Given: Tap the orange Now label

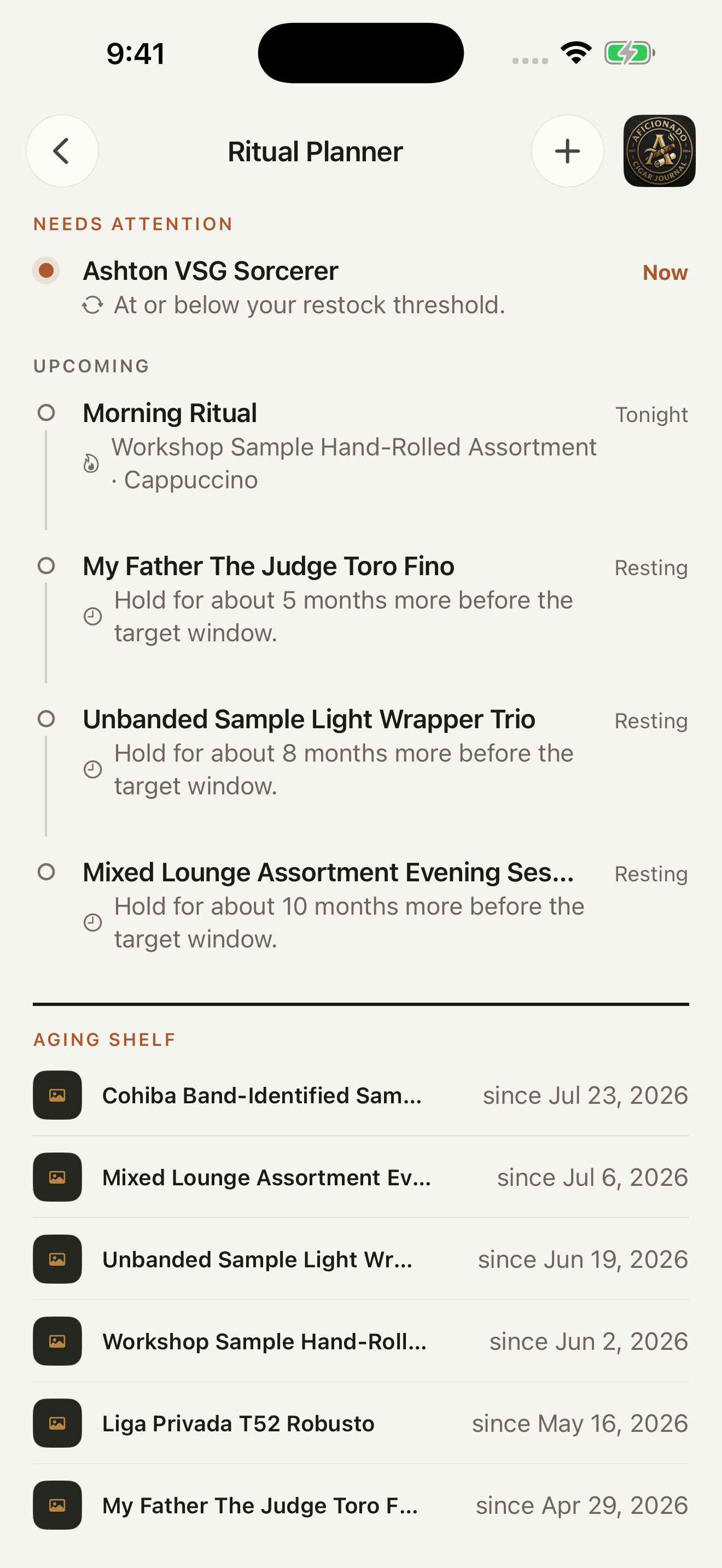Looking at the screenshot, I should click(x=665, y=273).
